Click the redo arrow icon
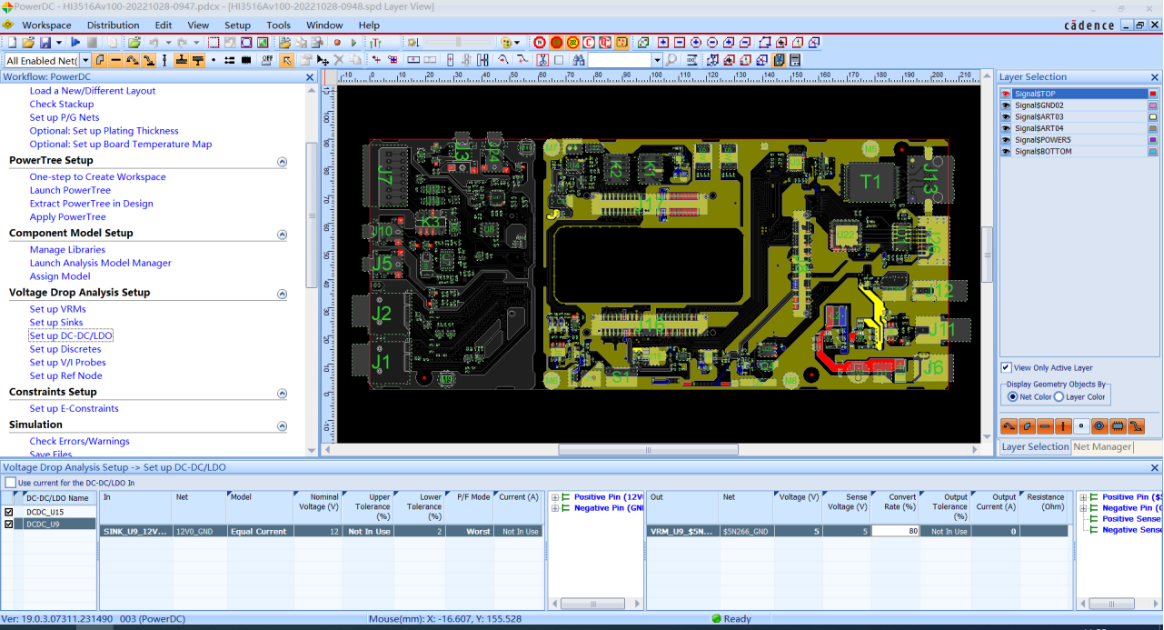The image size is (1164, 630). coord(182,42)
